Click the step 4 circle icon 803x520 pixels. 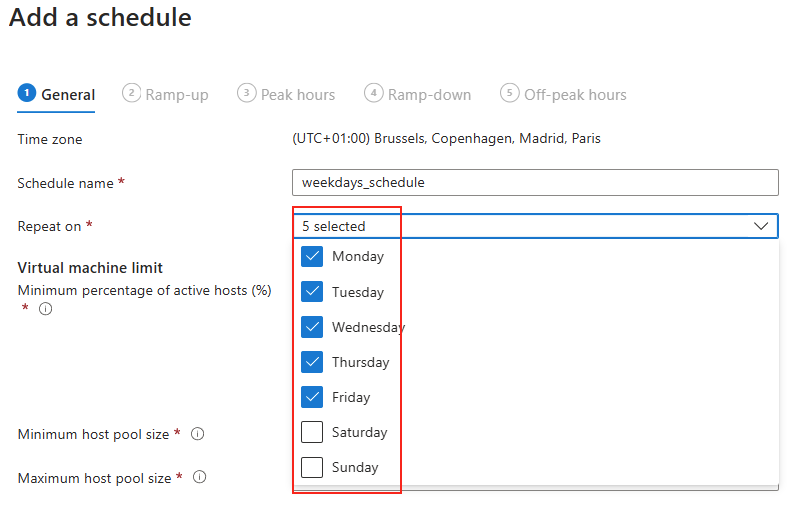click(374, 93)
